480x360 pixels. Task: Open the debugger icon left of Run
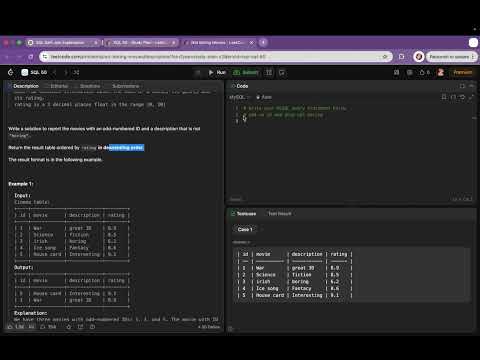tap(198, 72)
